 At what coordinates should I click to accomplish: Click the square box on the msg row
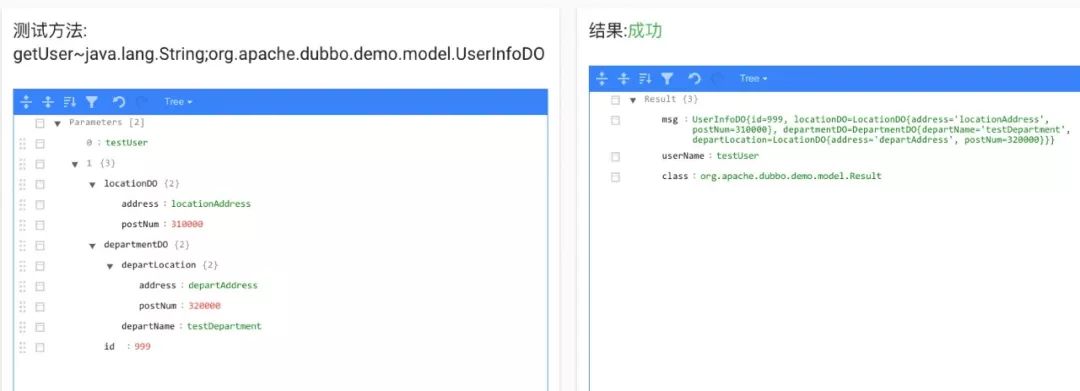click(x=615, y=120)
